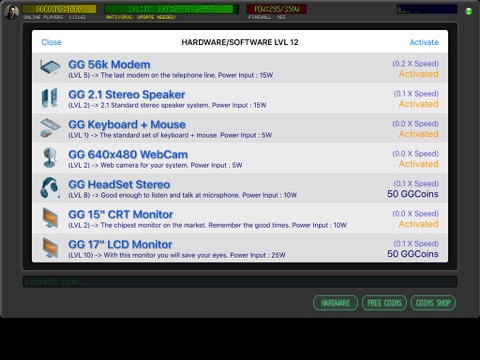Click the green online status indicator

click(x=468, y=11)
